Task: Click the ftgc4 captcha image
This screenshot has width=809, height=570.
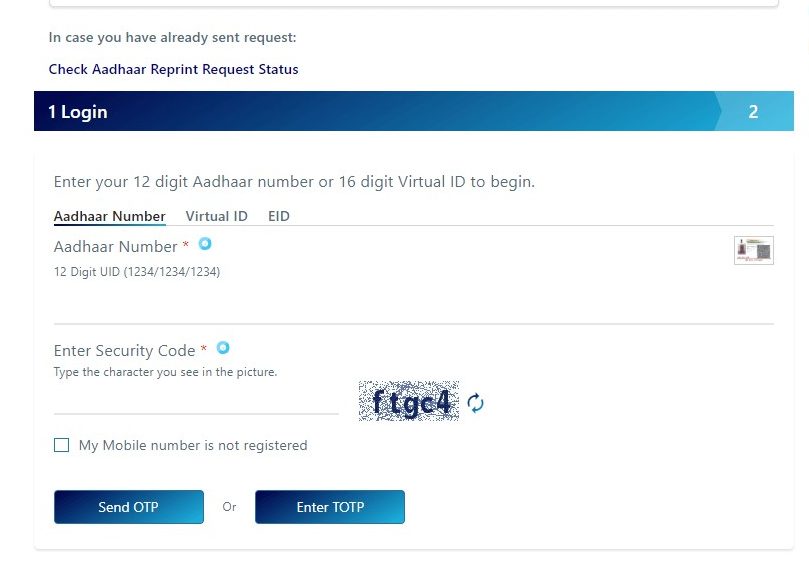Action: (x=409, y=401)
